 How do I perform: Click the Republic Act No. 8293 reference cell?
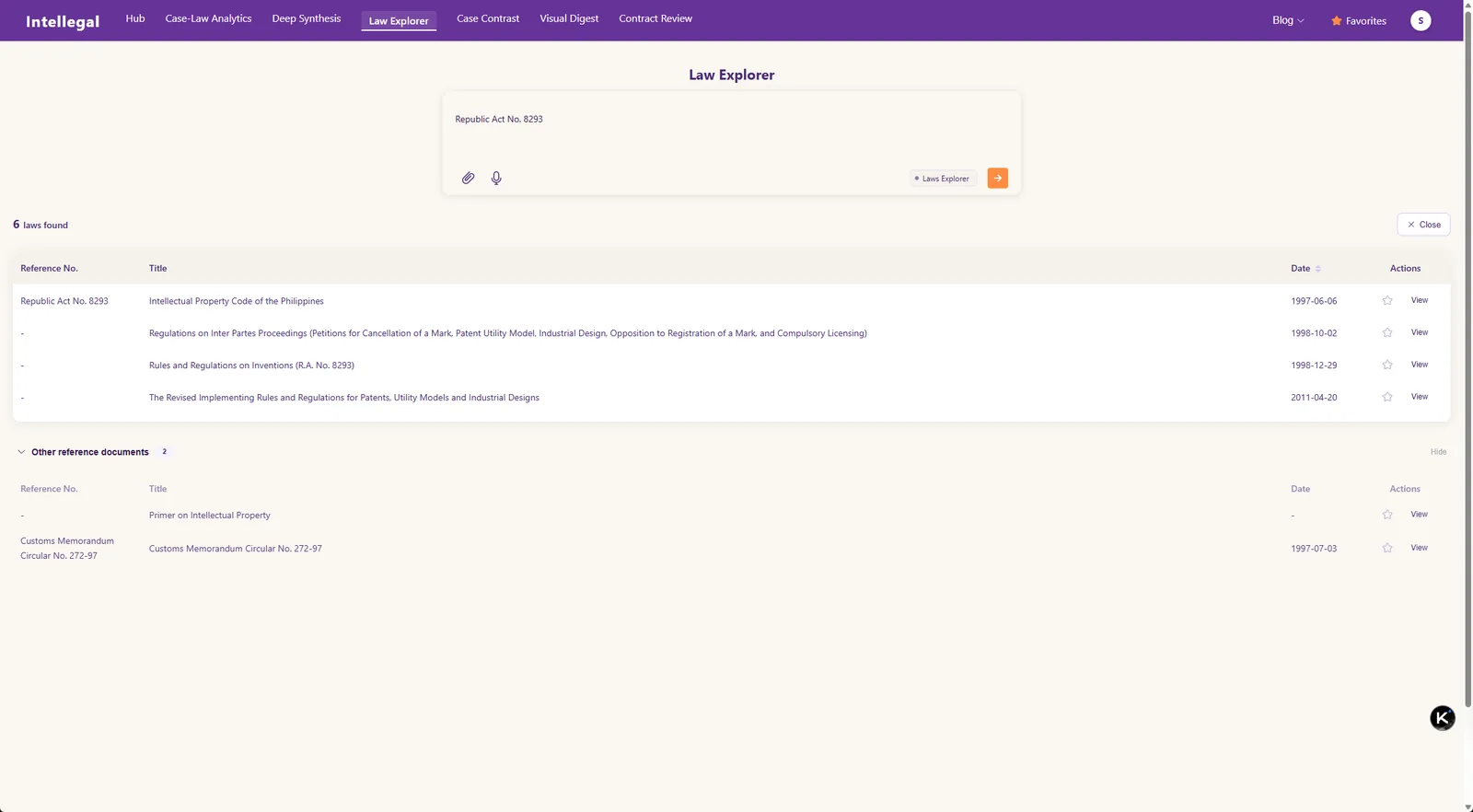64,301
